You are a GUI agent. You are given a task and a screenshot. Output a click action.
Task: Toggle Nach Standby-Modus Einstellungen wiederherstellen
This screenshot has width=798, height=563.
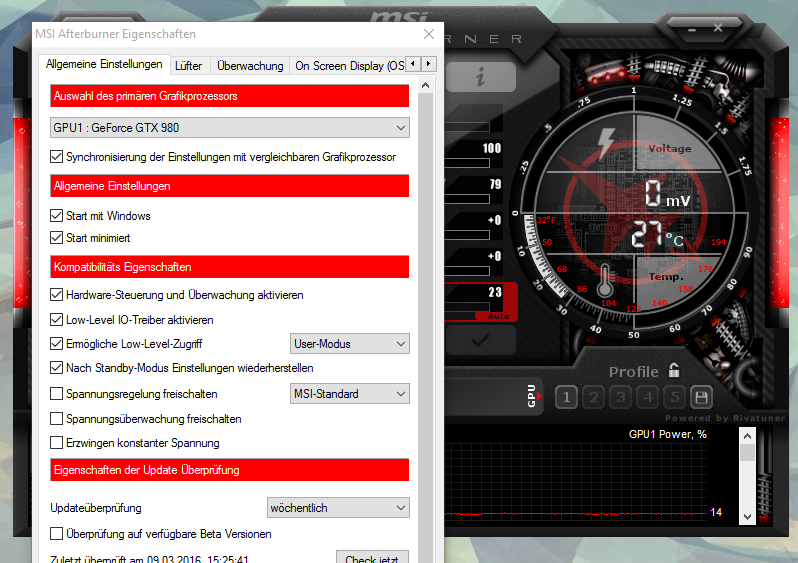tap(56, 368)
